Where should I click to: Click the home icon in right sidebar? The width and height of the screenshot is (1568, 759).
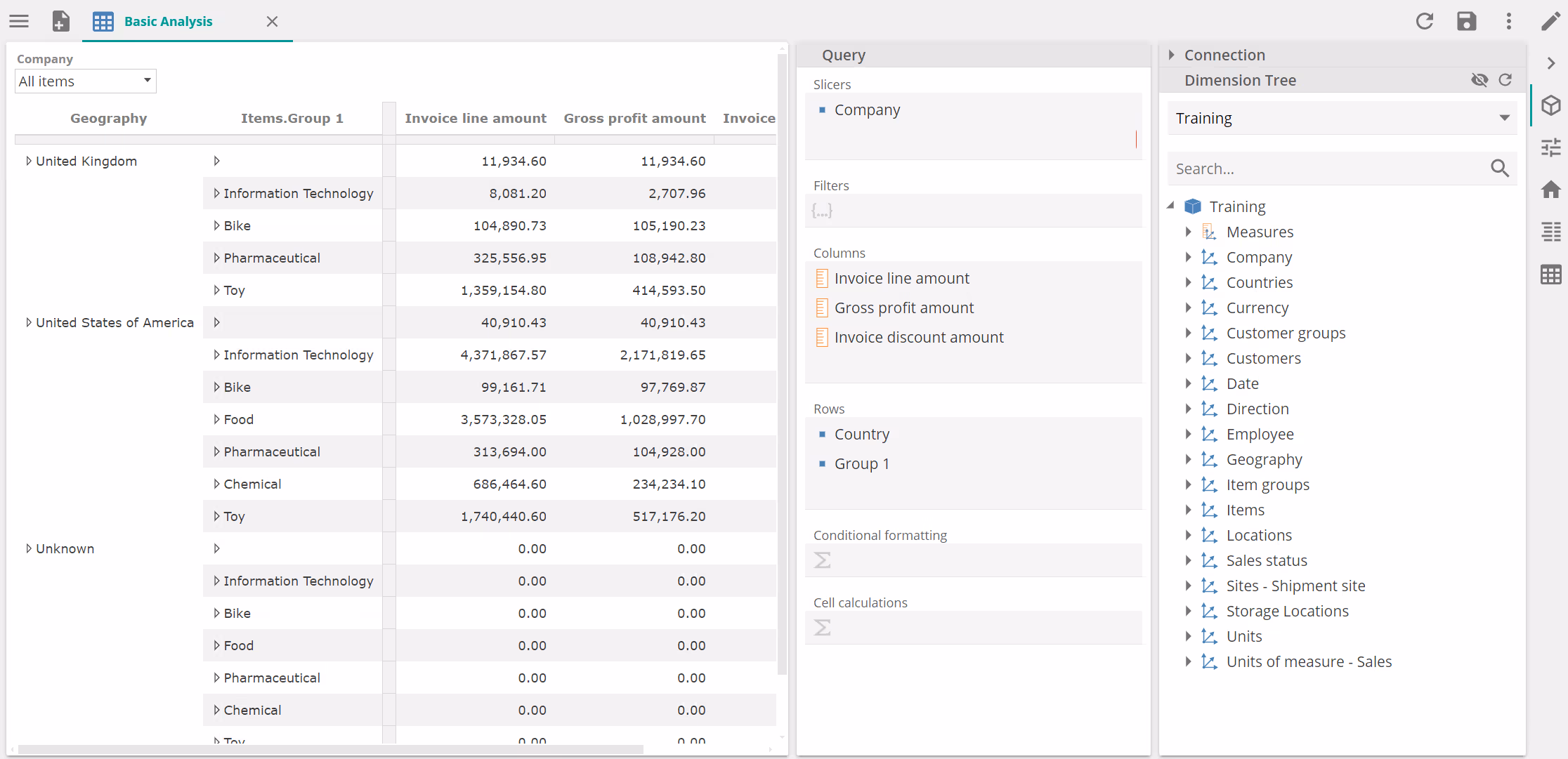tap(1550, 190)
